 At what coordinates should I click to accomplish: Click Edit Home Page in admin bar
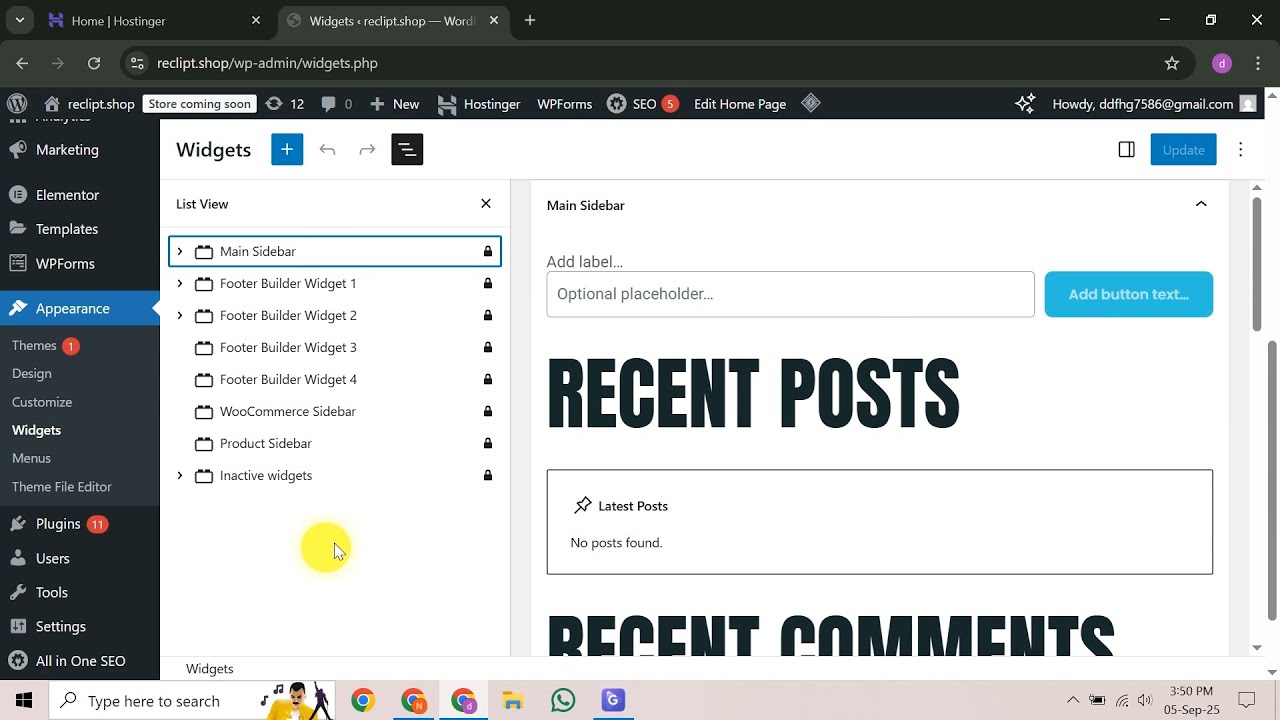coord(740,103)
